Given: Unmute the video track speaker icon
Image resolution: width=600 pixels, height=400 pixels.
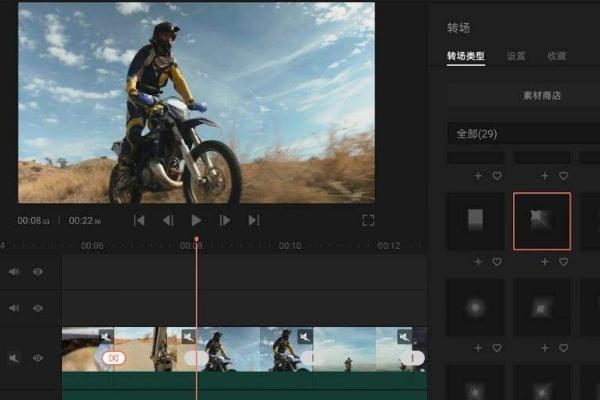Looking at the screenshot, I should pyautogui.click(x=14, y=358).
